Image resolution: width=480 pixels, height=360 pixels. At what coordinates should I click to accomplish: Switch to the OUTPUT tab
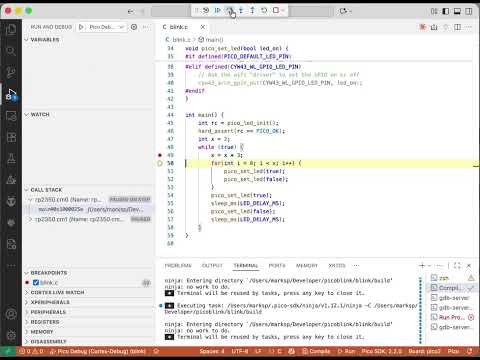click(212, 266)
